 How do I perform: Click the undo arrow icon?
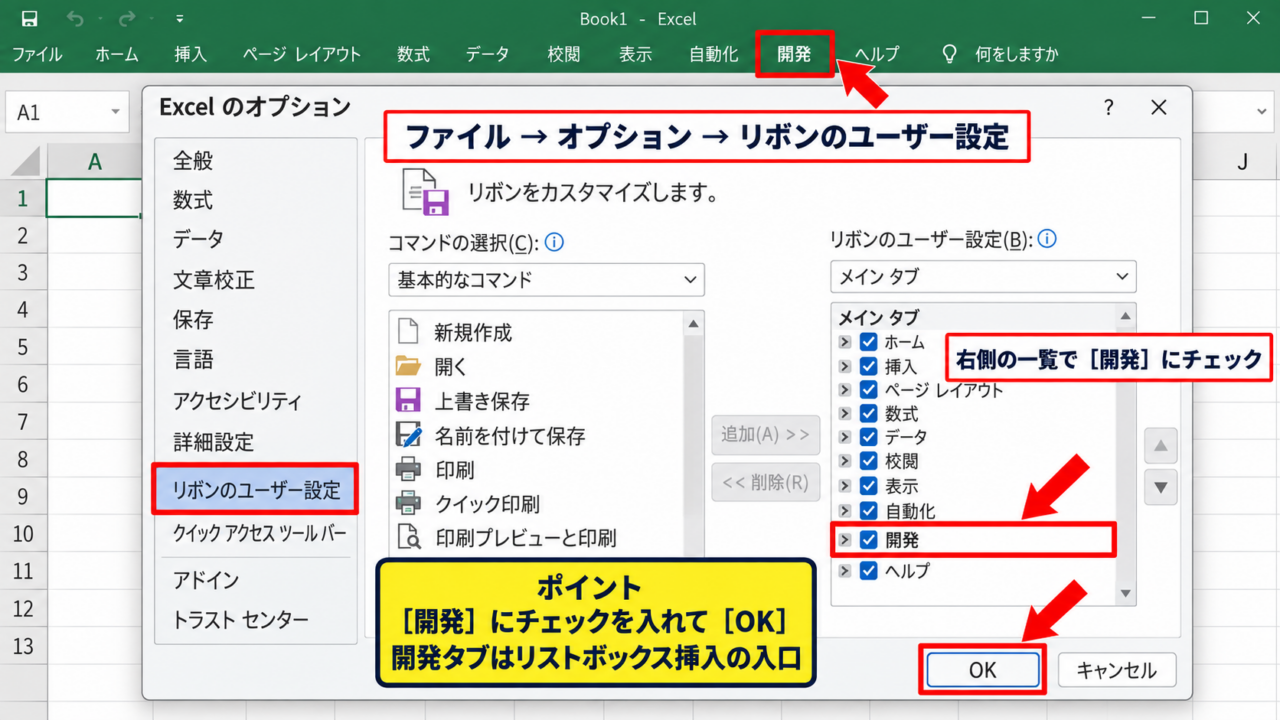pos(76,18)
